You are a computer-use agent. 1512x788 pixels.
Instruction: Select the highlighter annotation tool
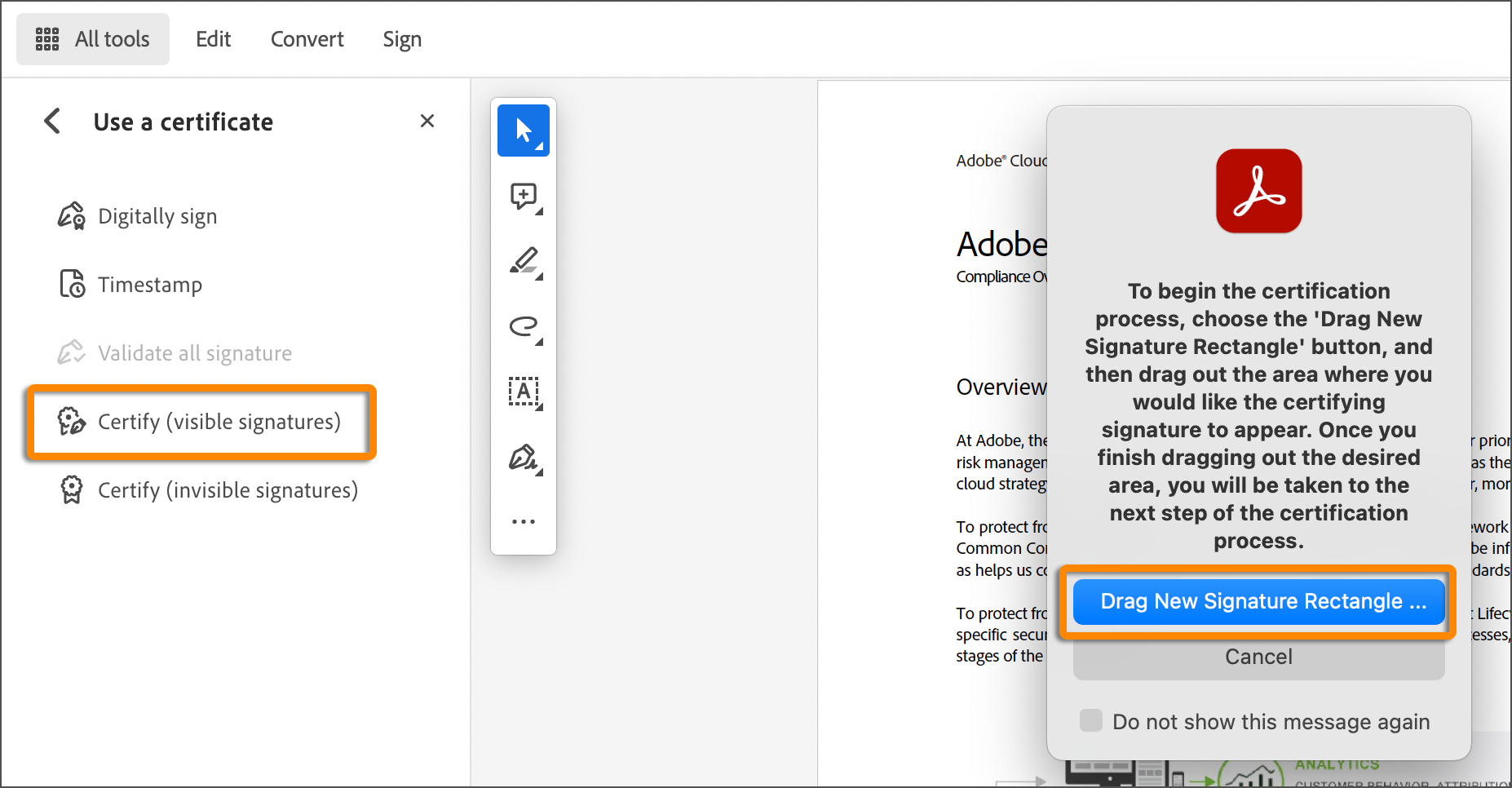point(523,261)
